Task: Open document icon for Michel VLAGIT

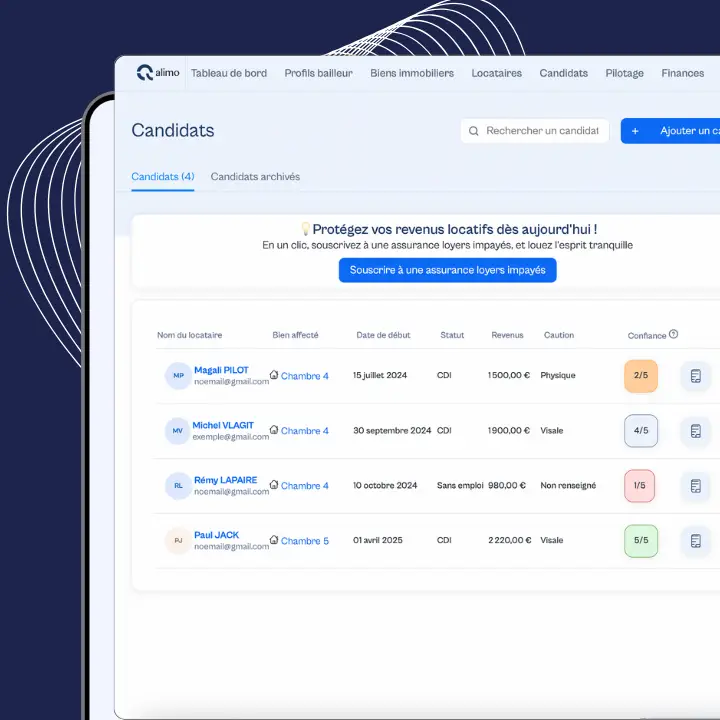Action: point(695,431)
